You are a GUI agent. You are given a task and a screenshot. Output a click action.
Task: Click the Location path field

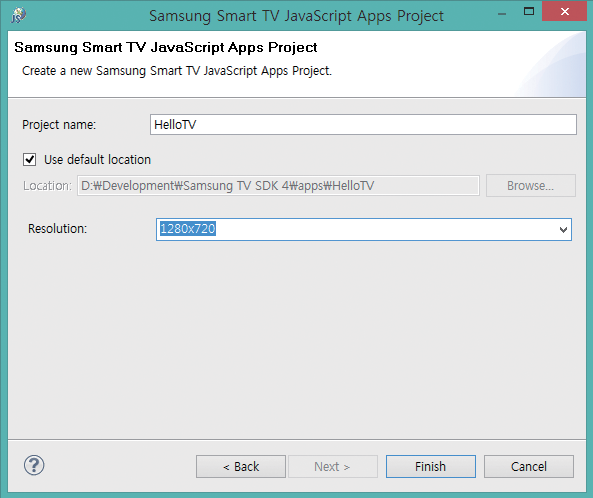click(x=278, y=186)
